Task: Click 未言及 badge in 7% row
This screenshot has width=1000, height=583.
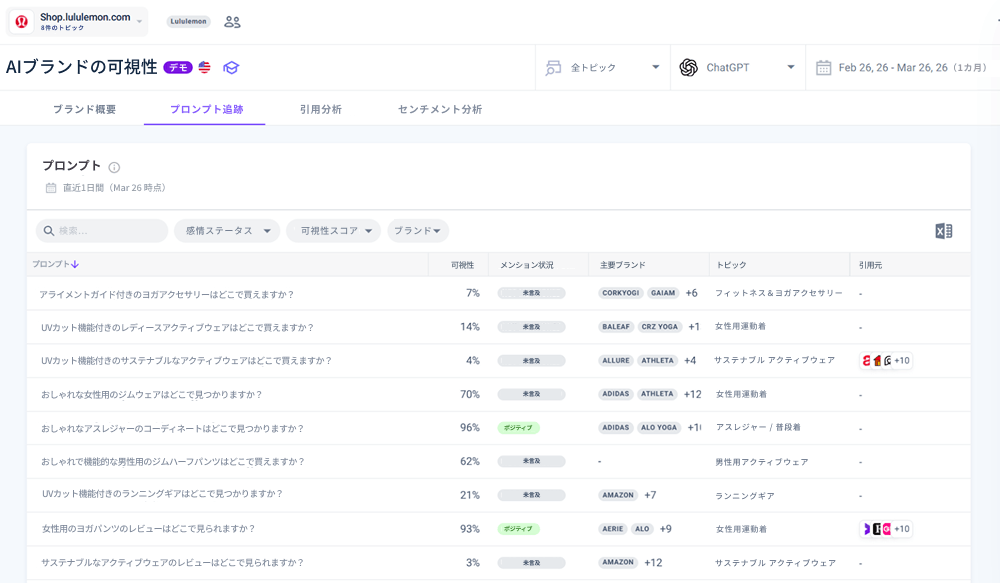Action: coord(531,293)
